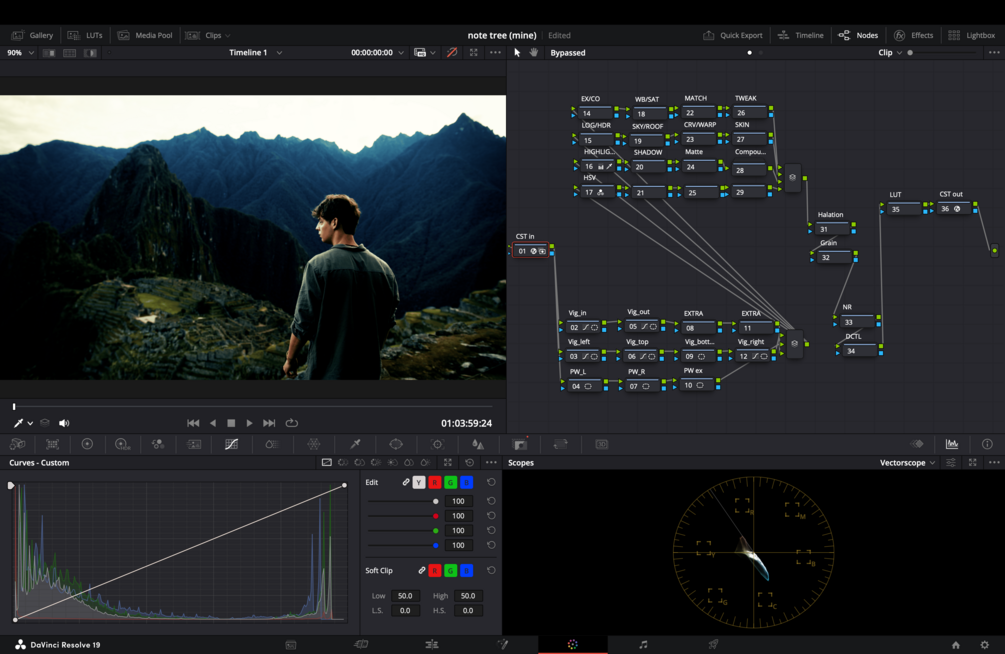This screenshot has width=1005, height=654.
Task: Open Scopes settings sliders icon
Action: [x=951, y=462]
